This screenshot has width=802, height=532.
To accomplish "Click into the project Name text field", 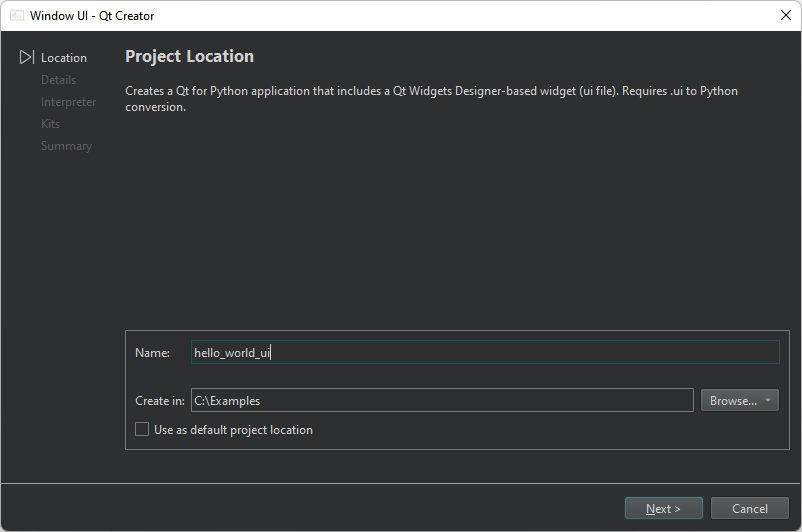I will click(x=484, y=352).
